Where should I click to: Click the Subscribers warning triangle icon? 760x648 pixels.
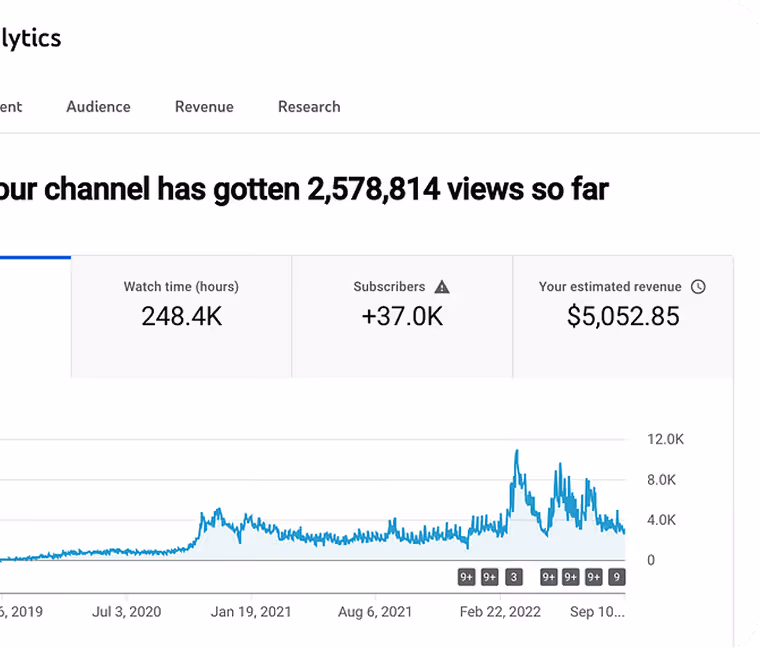click(x=442, y=287)
